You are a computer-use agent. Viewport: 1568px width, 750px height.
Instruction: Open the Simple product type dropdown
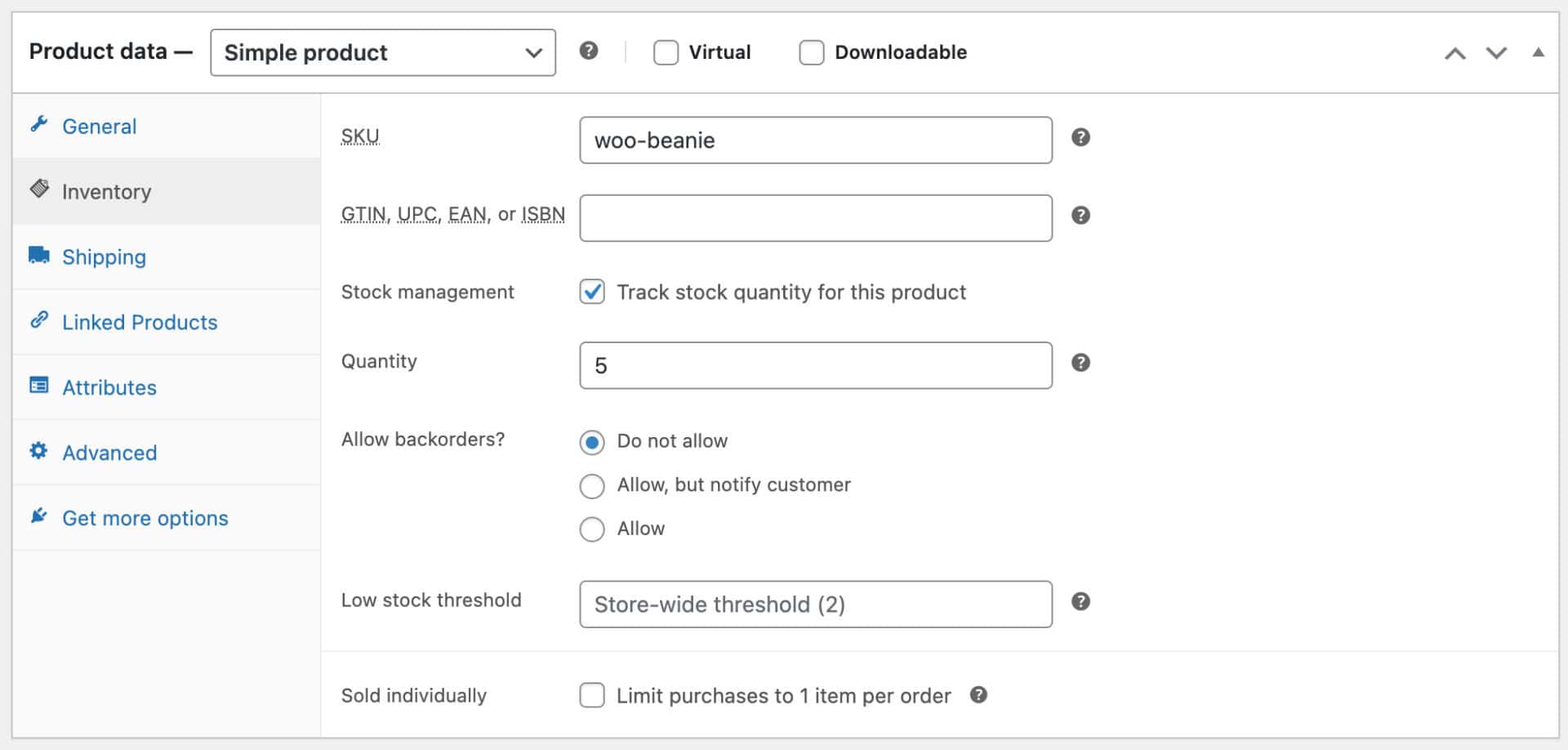(381, 52)
